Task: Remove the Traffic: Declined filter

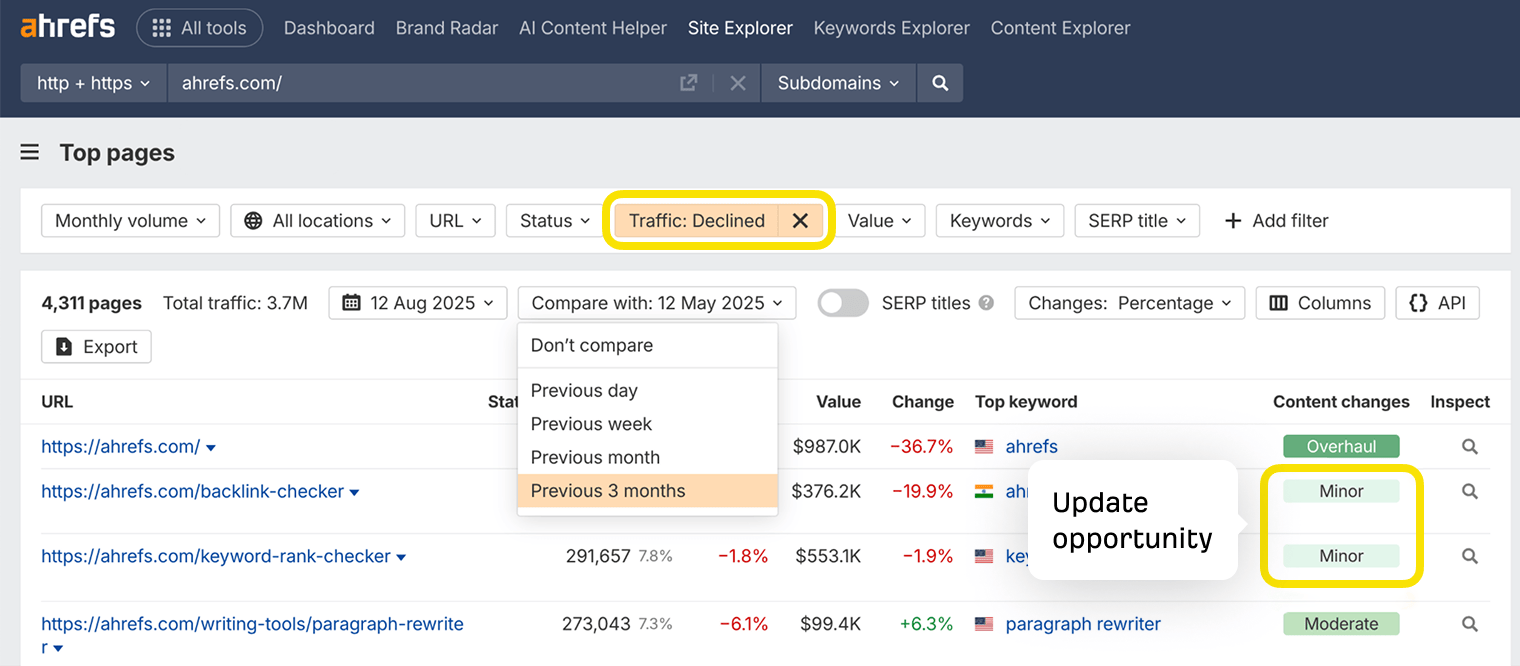Action: pyautogui.click(x=801, y=220)
